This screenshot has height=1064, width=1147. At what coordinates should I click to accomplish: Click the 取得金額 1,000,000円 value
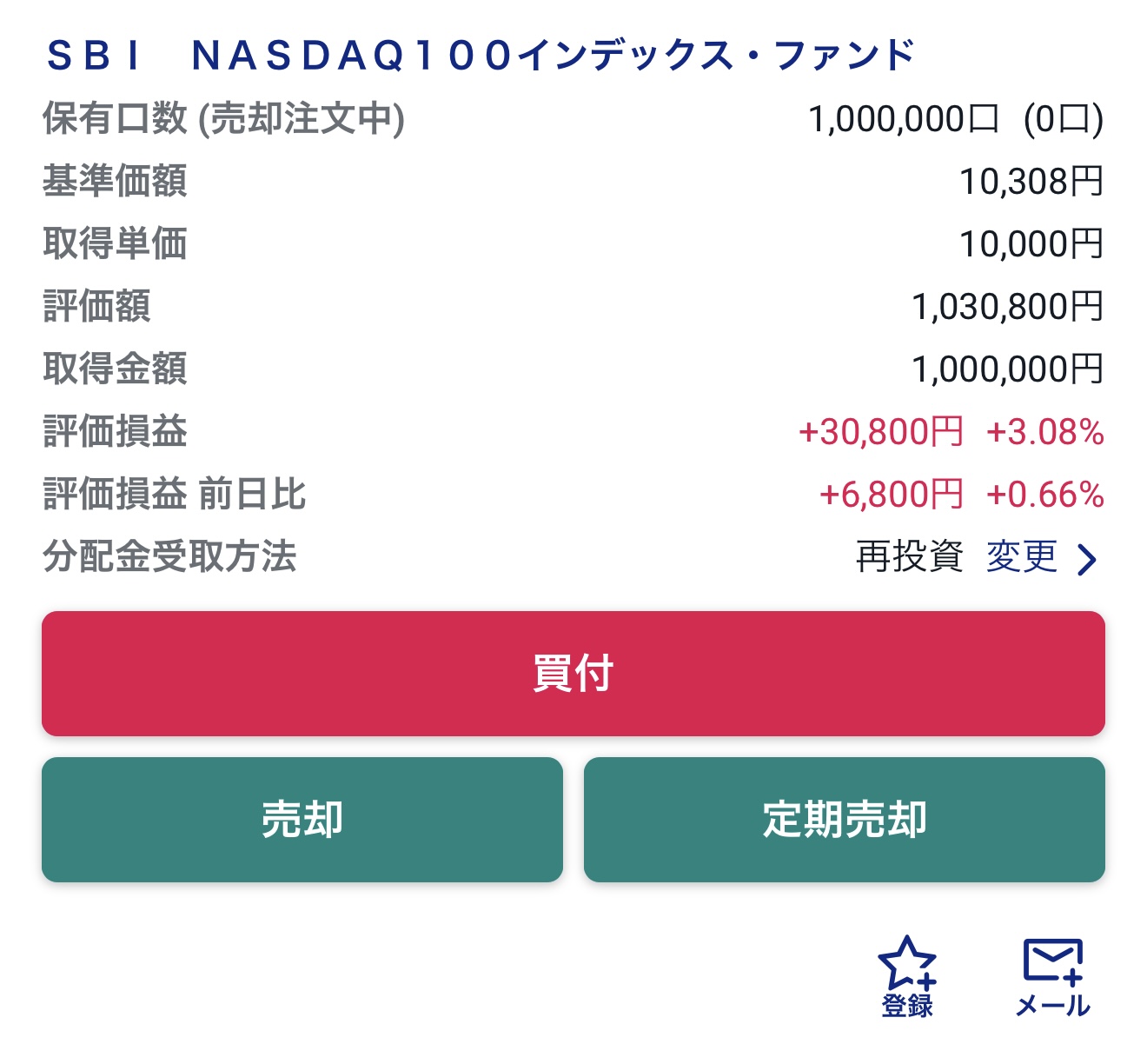1007,369
